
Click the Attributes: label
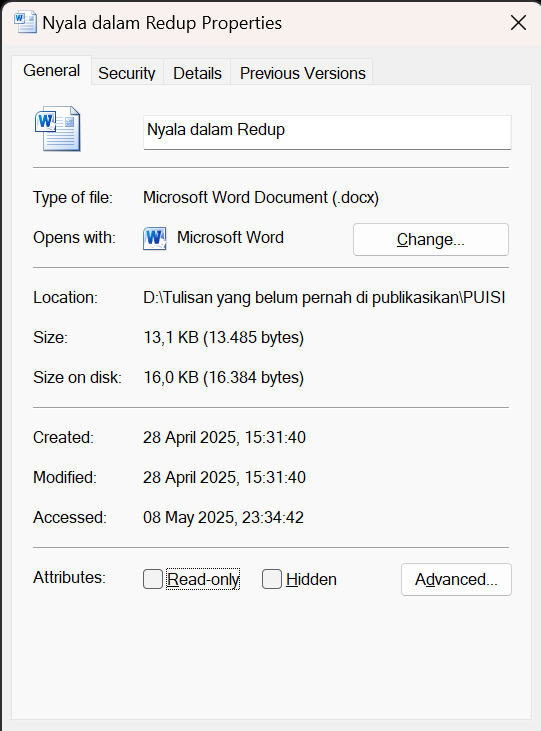tap(69, 577)
